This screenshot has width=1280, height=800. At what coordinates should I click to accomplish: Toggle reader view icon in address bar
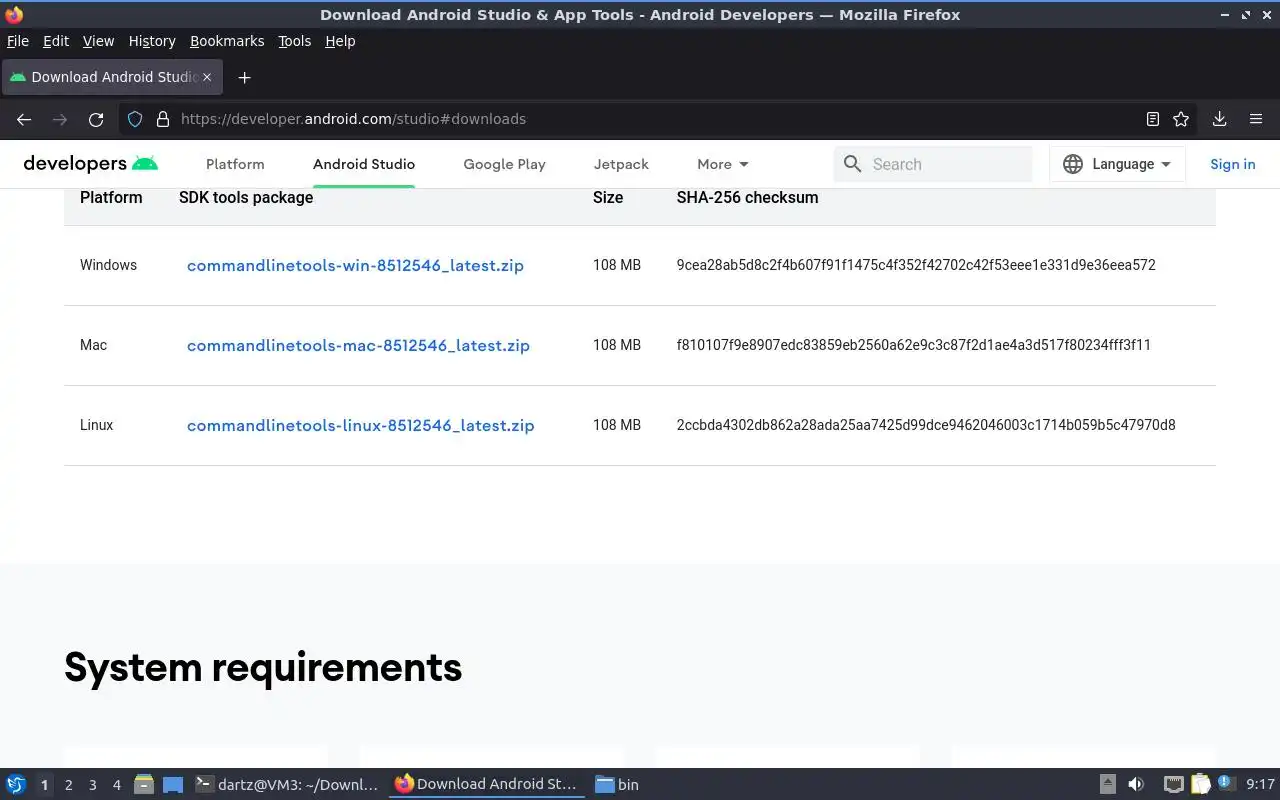[x=1153, y=119]
